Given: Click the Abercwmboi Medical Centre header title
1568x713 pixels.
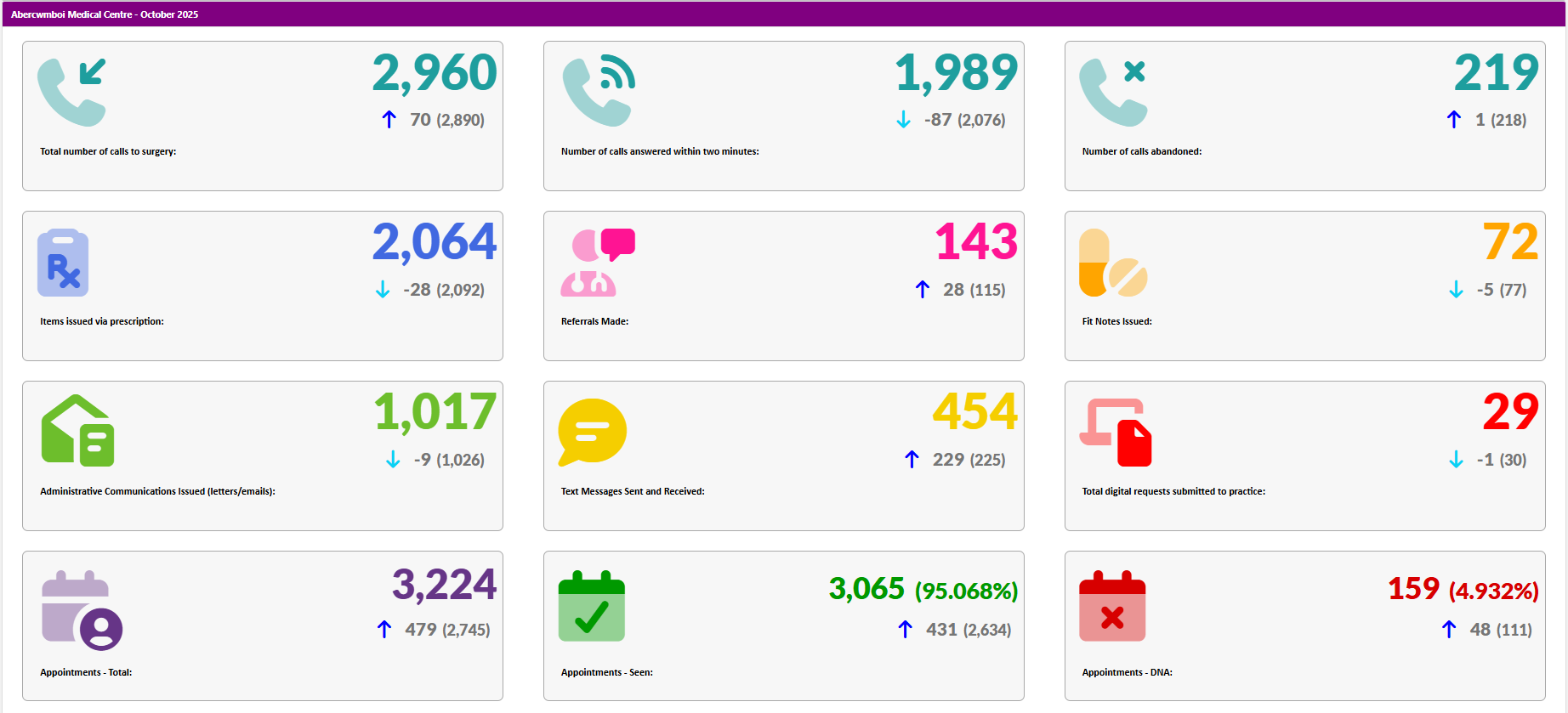Looking at the screenshot, I should [x=105, y=14].
